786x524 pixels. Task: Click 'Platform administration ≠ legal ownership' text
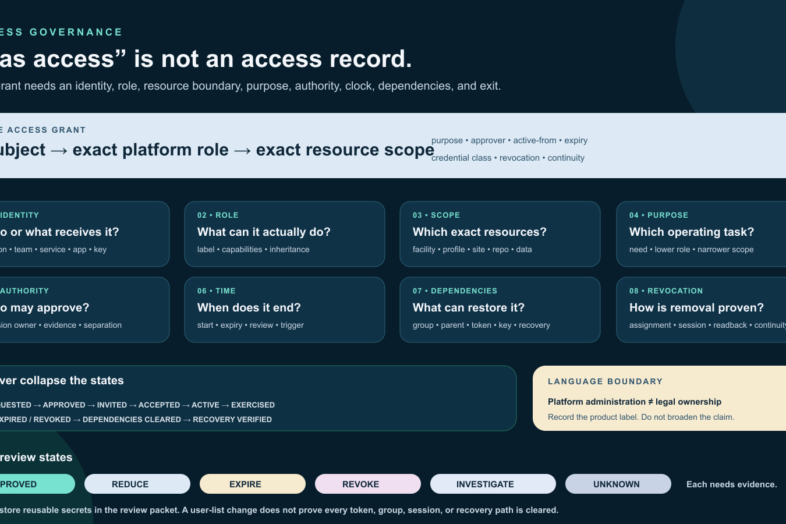pos(634,402)
